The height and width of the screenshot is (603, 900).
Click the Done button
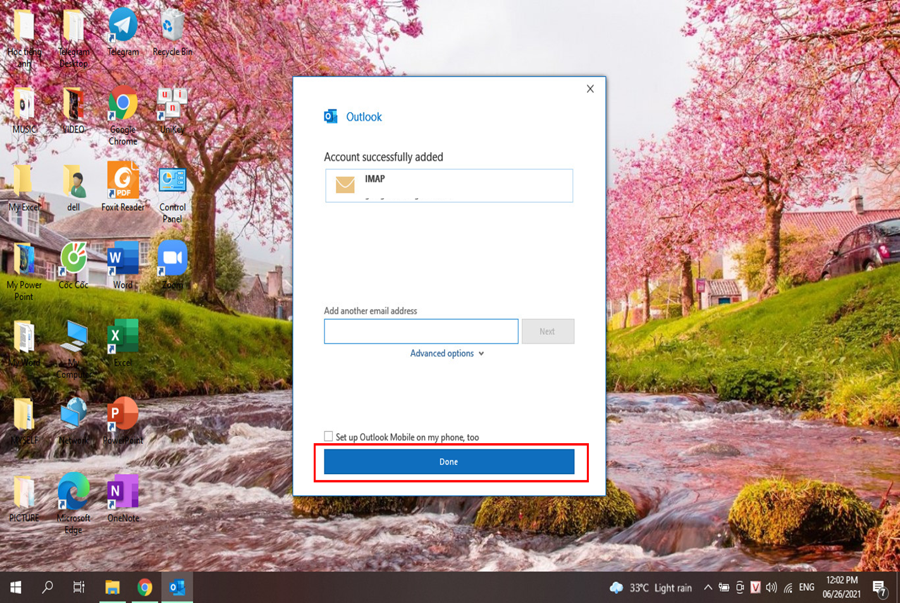tap(449, 461)
